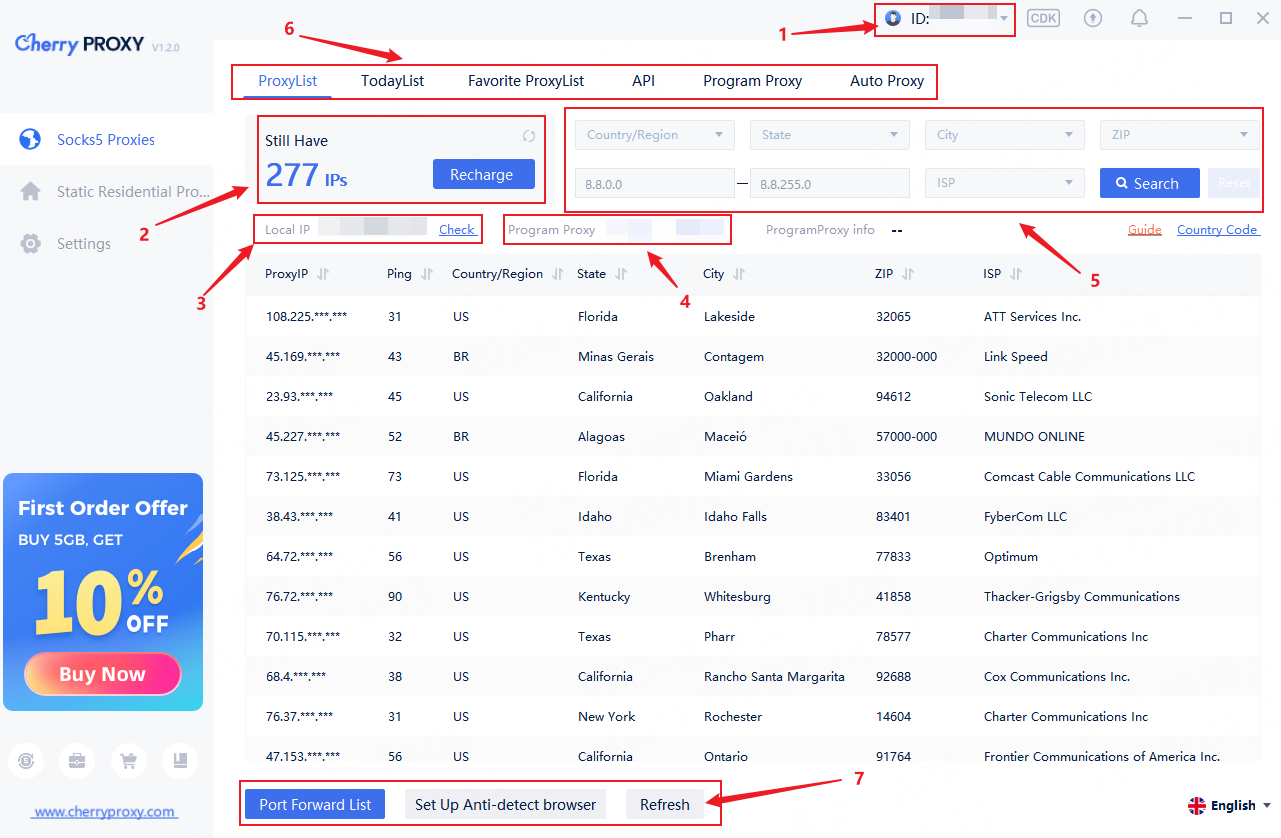Click the book guide icon in sidebar
The image size is (1281, 838).
point(180,761)
